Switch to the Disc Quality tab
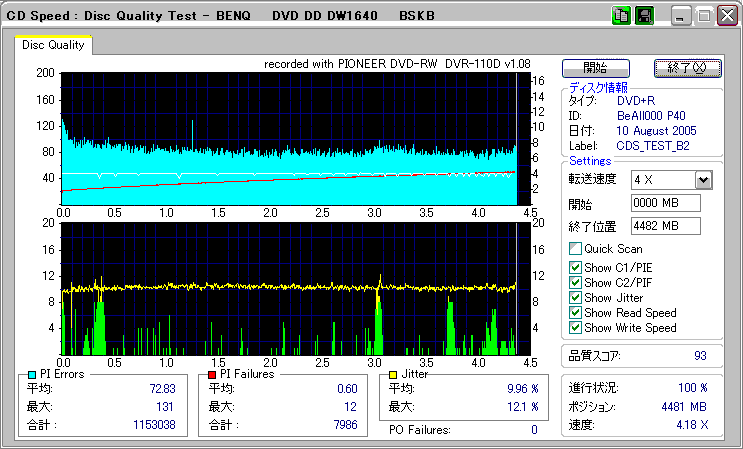The height and width of the screenshot is (449, 743). click(x=54, y=45)
